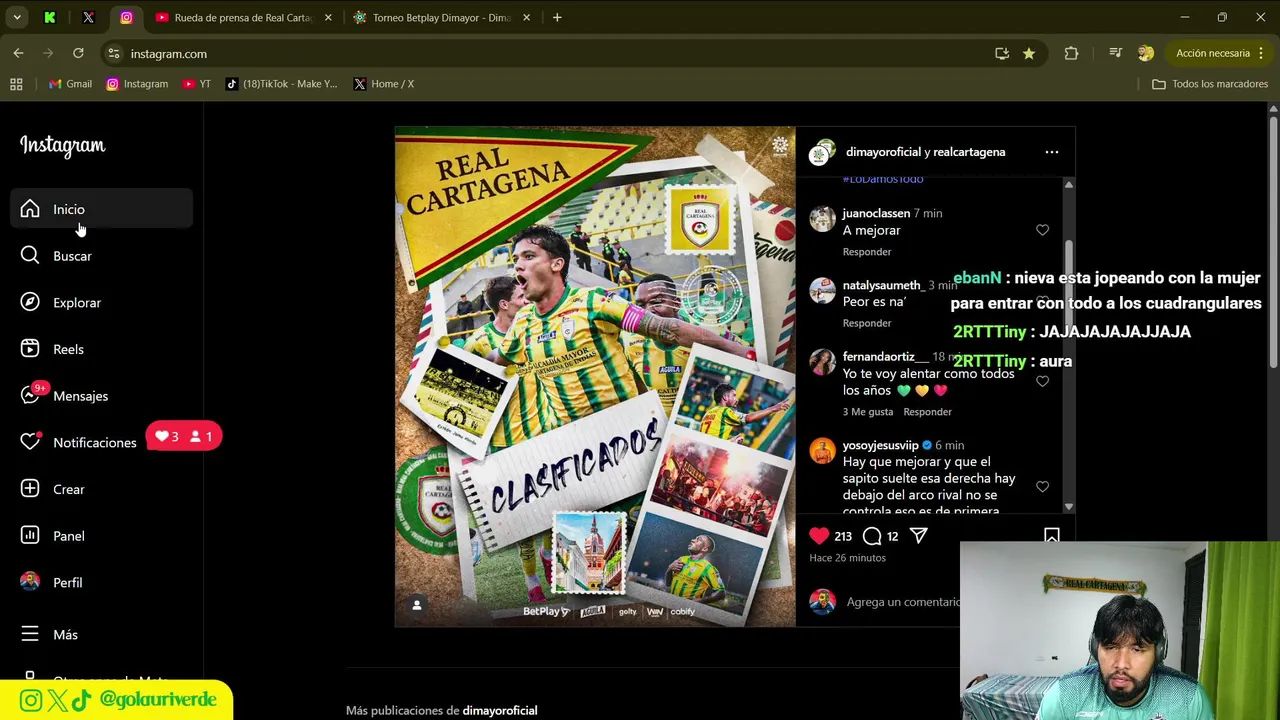Open YT bookmark
Screen dimensions: 1280x720
coord(197,84)
